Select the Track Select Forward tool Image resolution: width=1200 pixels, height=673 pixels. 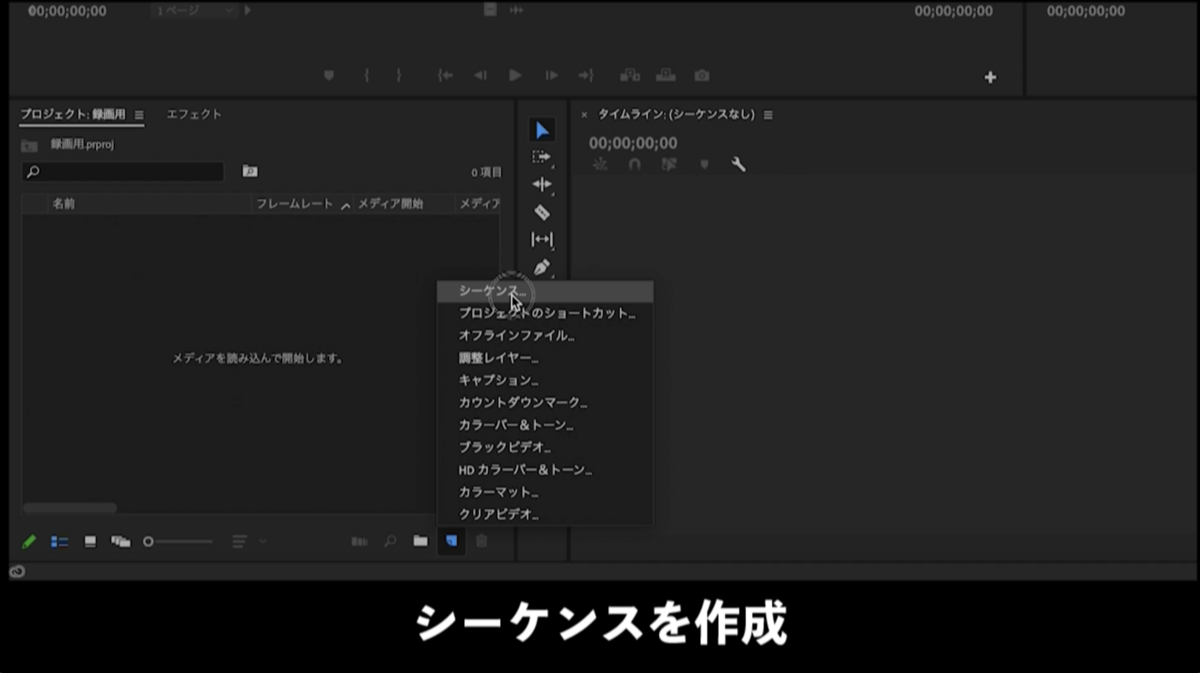coord(541,157)
